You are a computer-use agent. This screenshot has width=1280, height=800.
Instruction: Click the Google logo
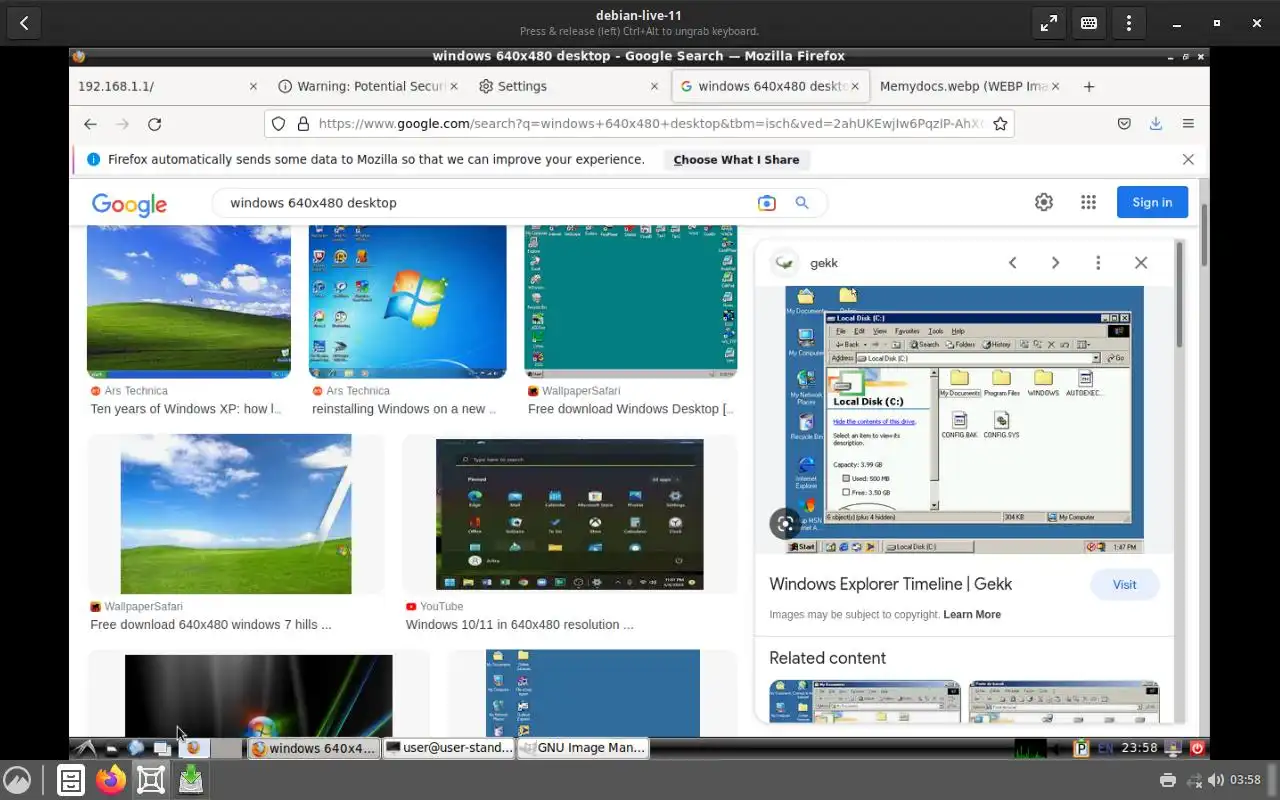pos(129,204)
